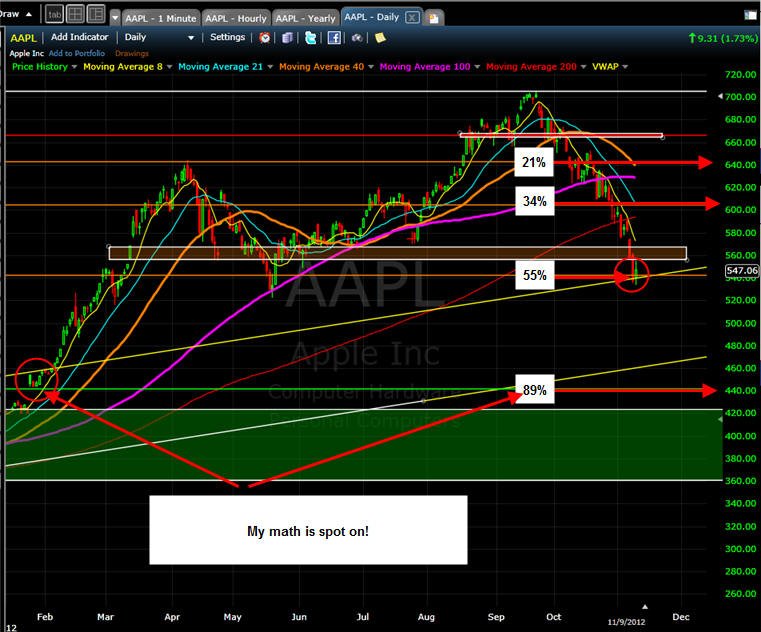
Task: Open the VWAP indicator dropdown arrow
Action: [625, 67]
